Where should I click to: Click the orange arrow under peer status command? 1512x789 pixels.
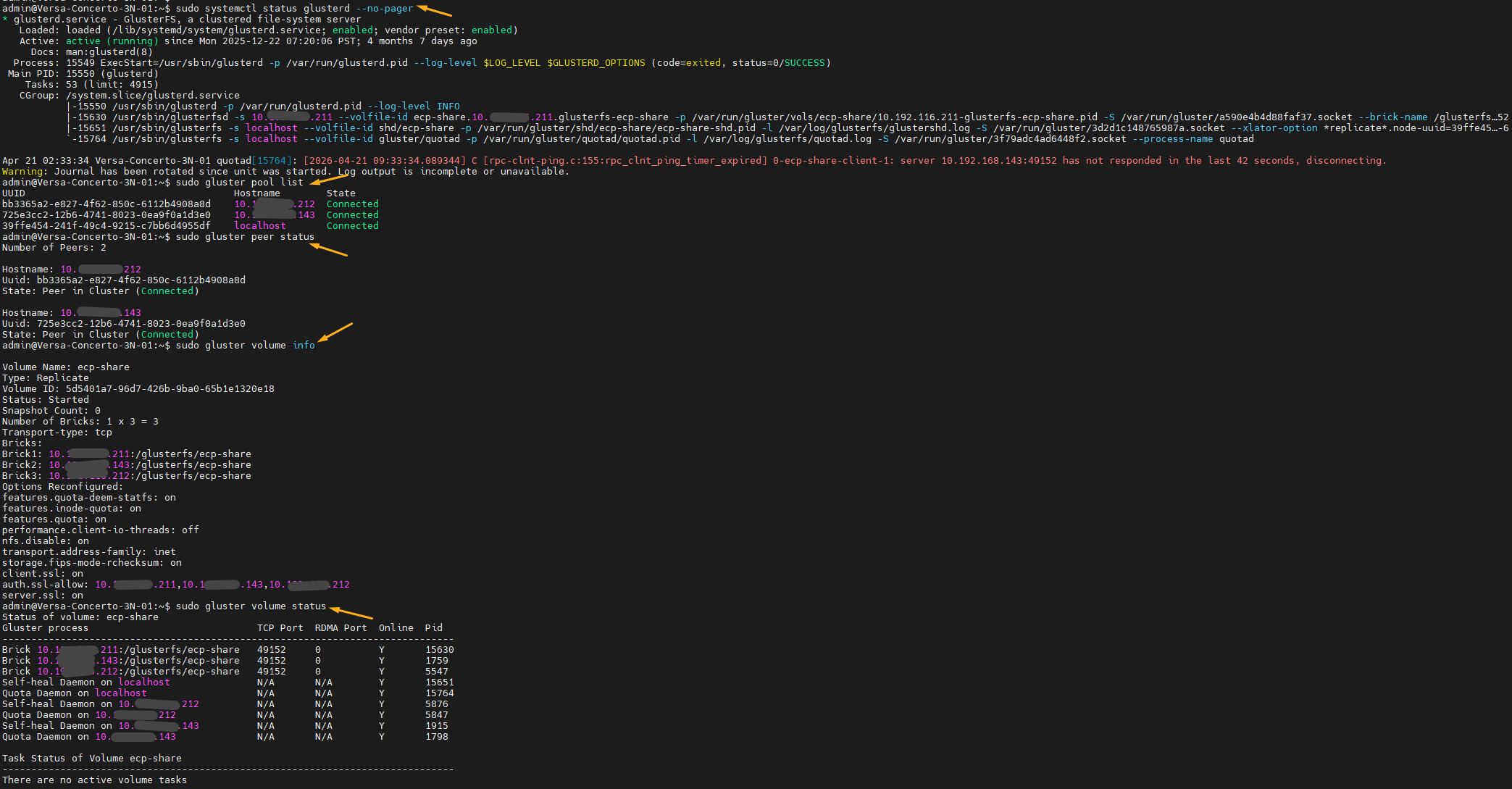click(329, 250)
